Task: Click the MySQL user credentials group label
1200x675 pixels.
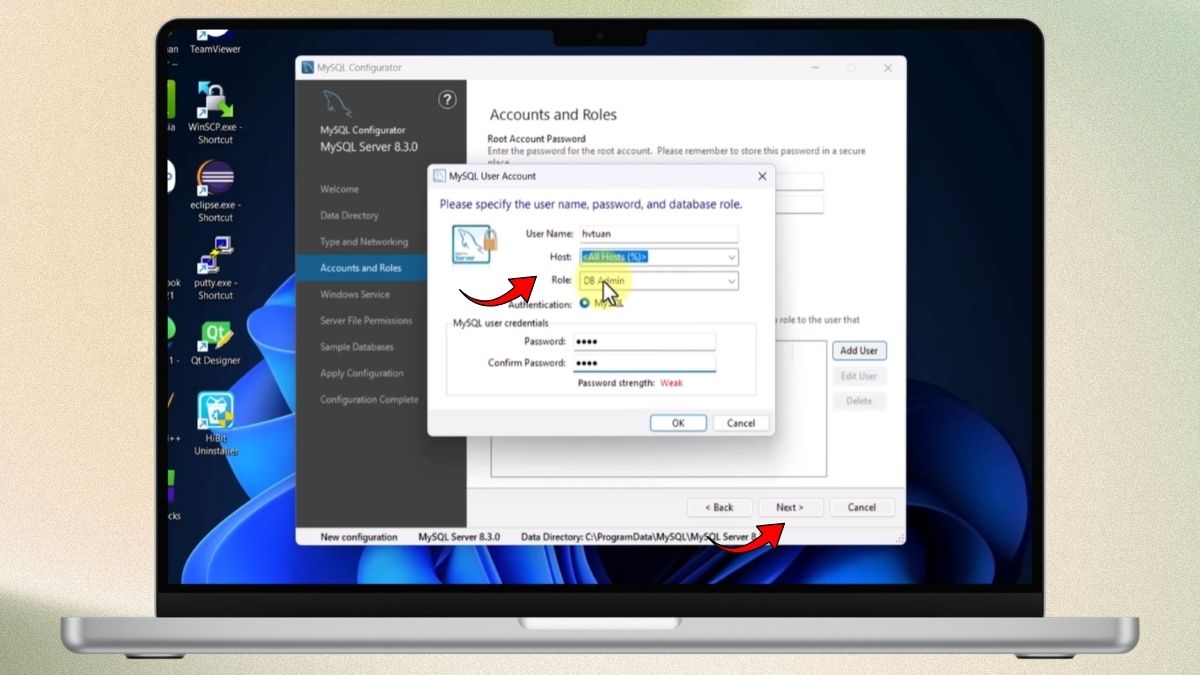Action: pos(500,323)
